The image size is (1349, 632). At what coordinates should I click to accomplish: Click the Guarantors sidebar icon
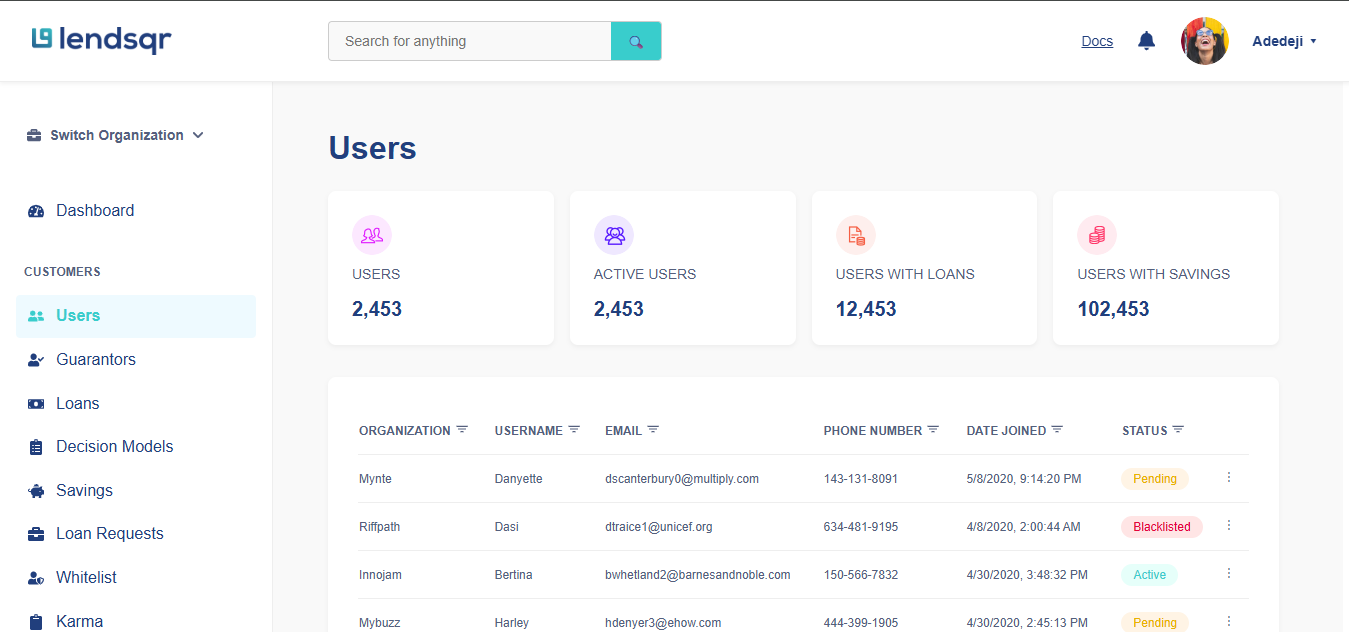[36, 360]
